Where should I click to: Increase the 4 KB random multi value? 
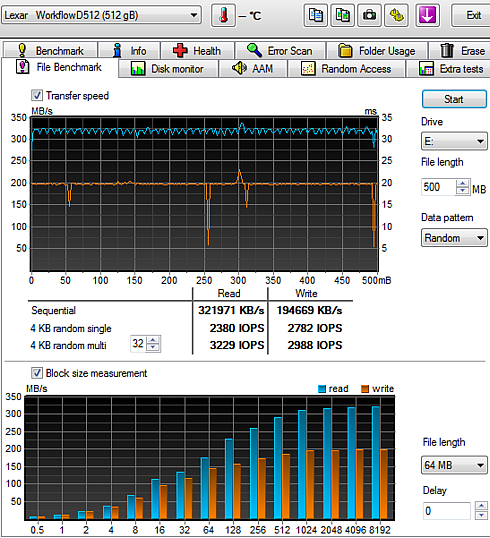[153, 340]
